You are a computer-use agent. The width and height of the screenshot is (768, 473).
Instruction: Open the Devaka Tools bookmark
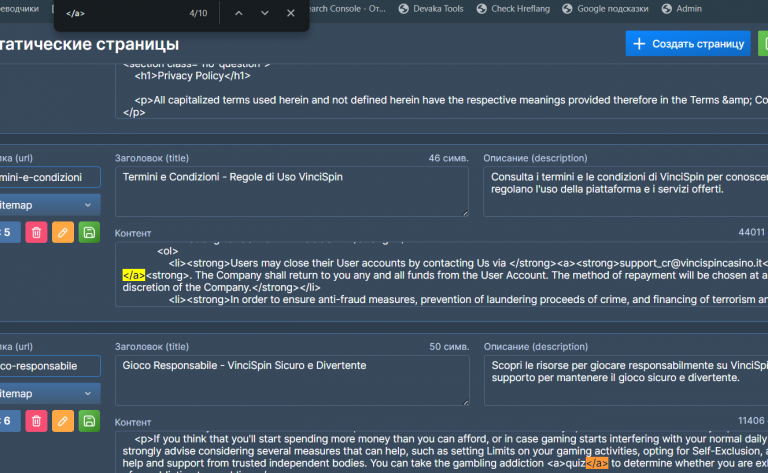tap(431, 9)
